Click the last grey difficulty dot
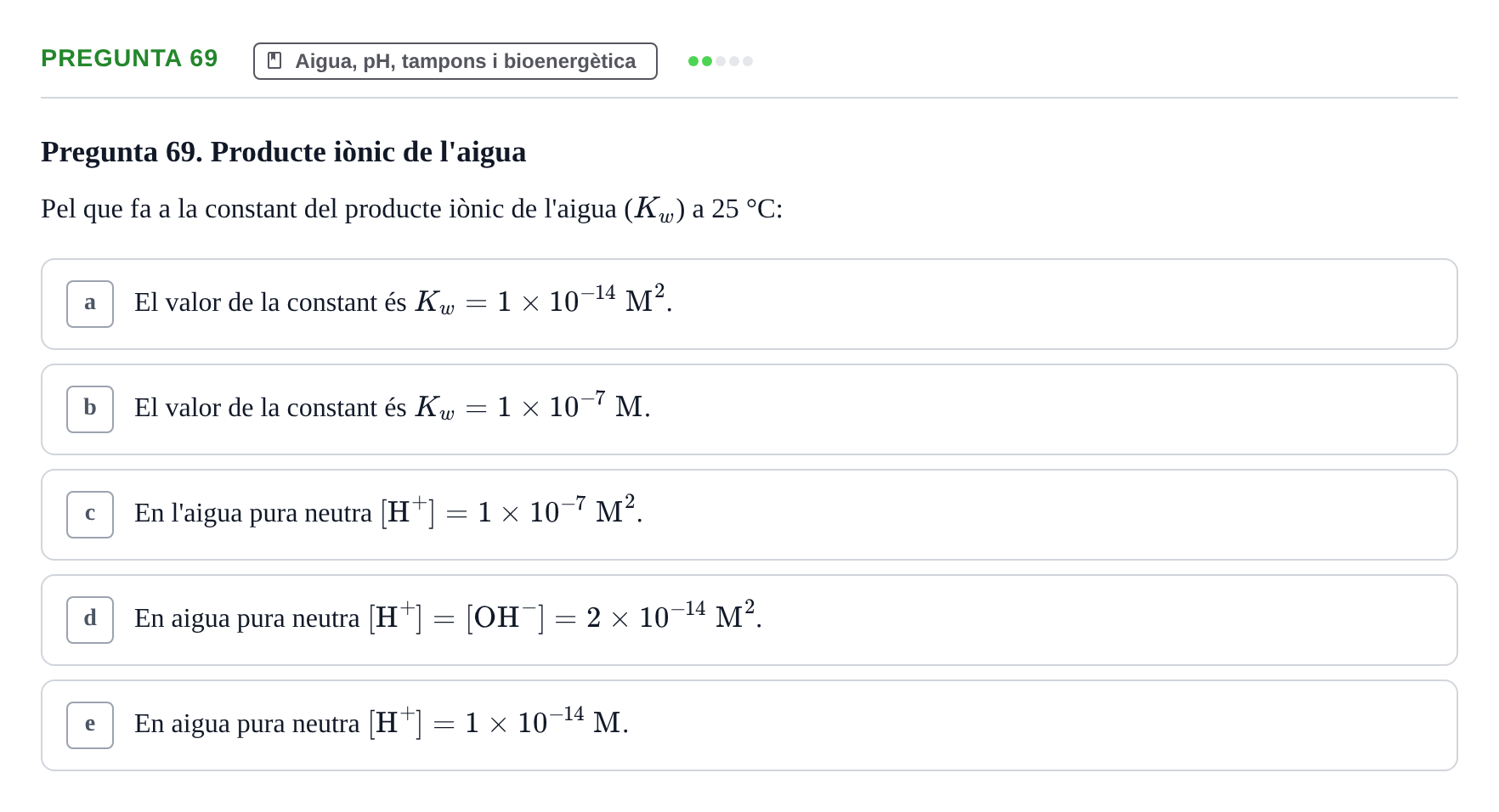 tap(748, 61)
